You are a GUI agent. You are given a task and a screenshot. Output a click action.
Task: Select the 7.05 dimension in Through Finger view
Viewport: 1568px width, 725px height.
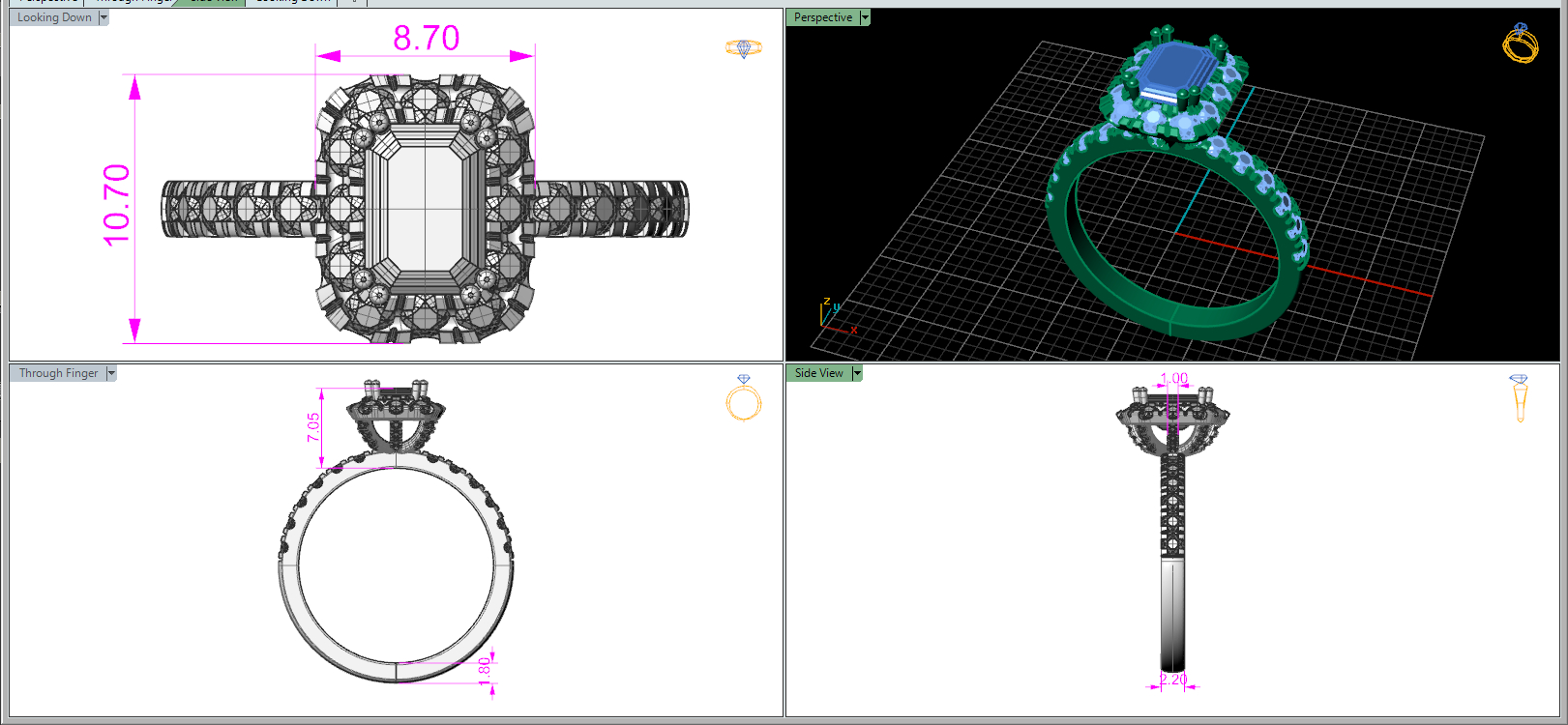[312, 427]
